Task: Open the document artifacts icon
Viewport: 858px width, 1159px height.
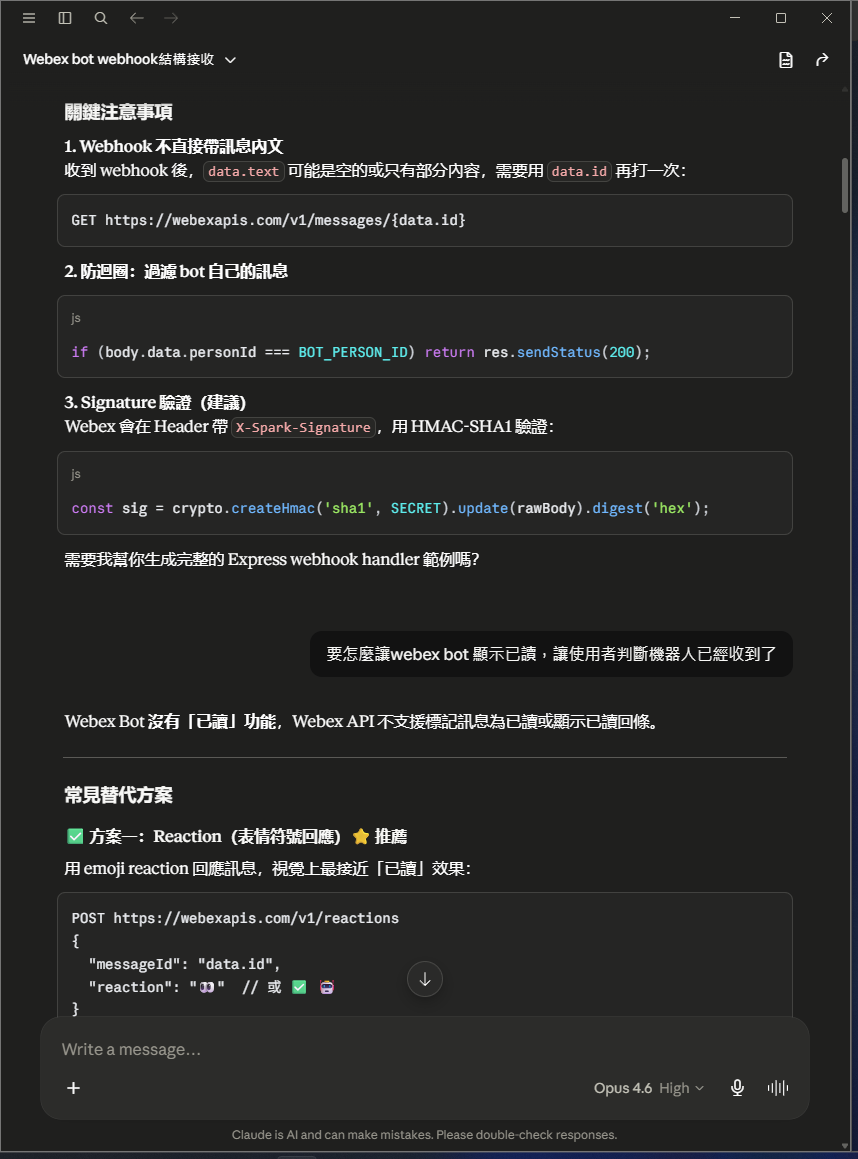Action: click(786, 60)
